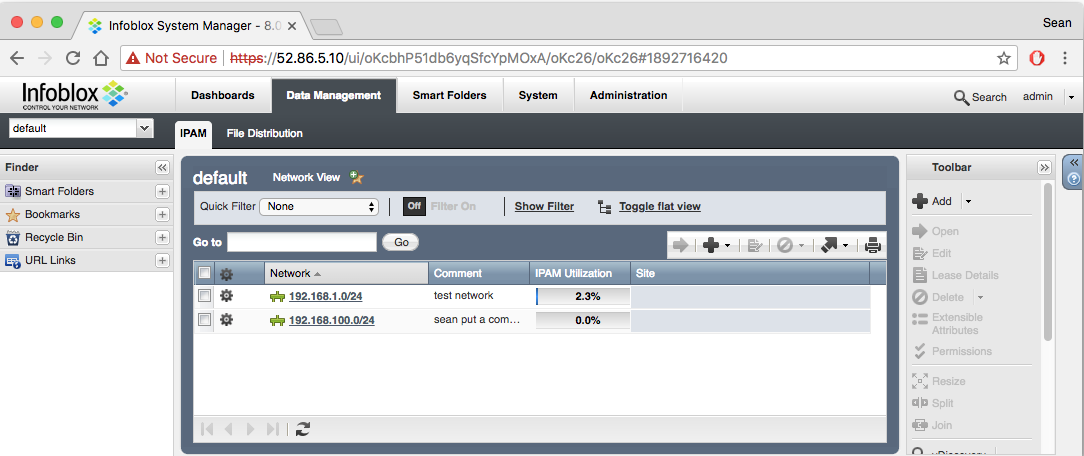Bookmark the page with the star icon
The image size is (1084, 456).
tap(1004, 58)
